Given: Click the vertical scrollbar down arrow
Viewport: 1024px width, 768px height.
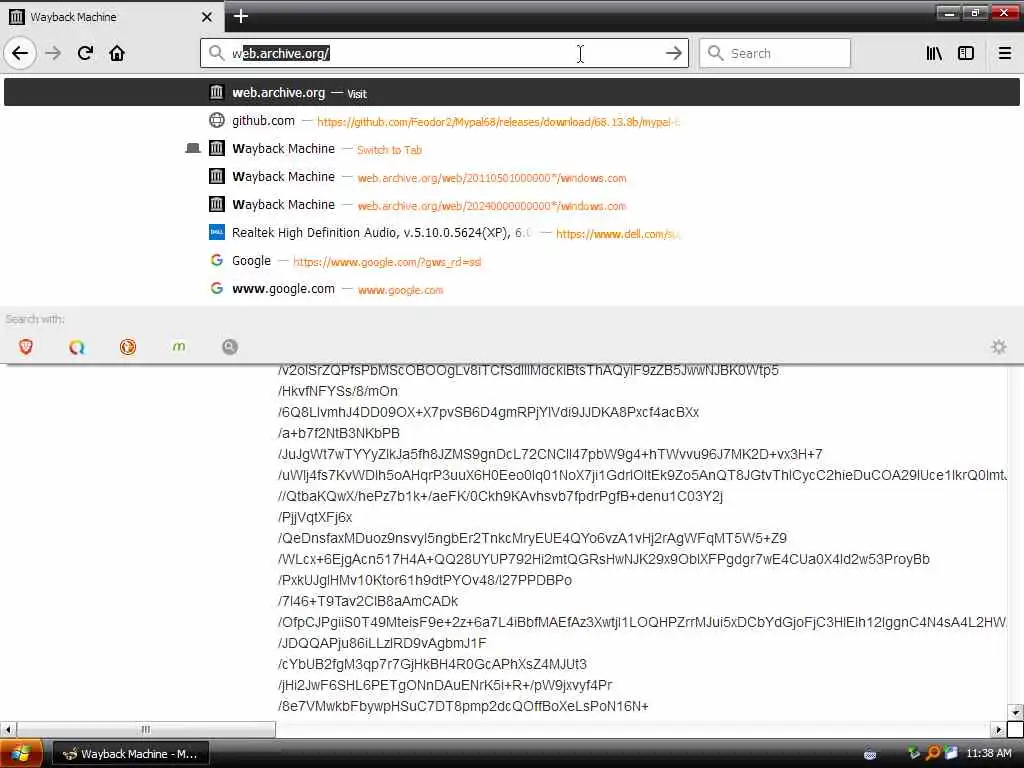Looking at the screenshot, I should (x=1015, y=712).
